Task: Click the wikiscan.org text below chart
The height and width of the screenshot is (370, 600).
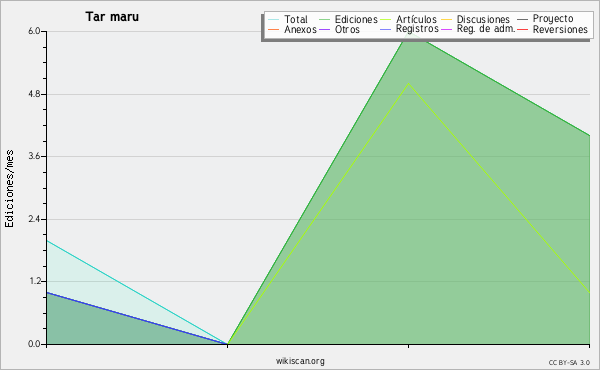Action: point(300,361)
